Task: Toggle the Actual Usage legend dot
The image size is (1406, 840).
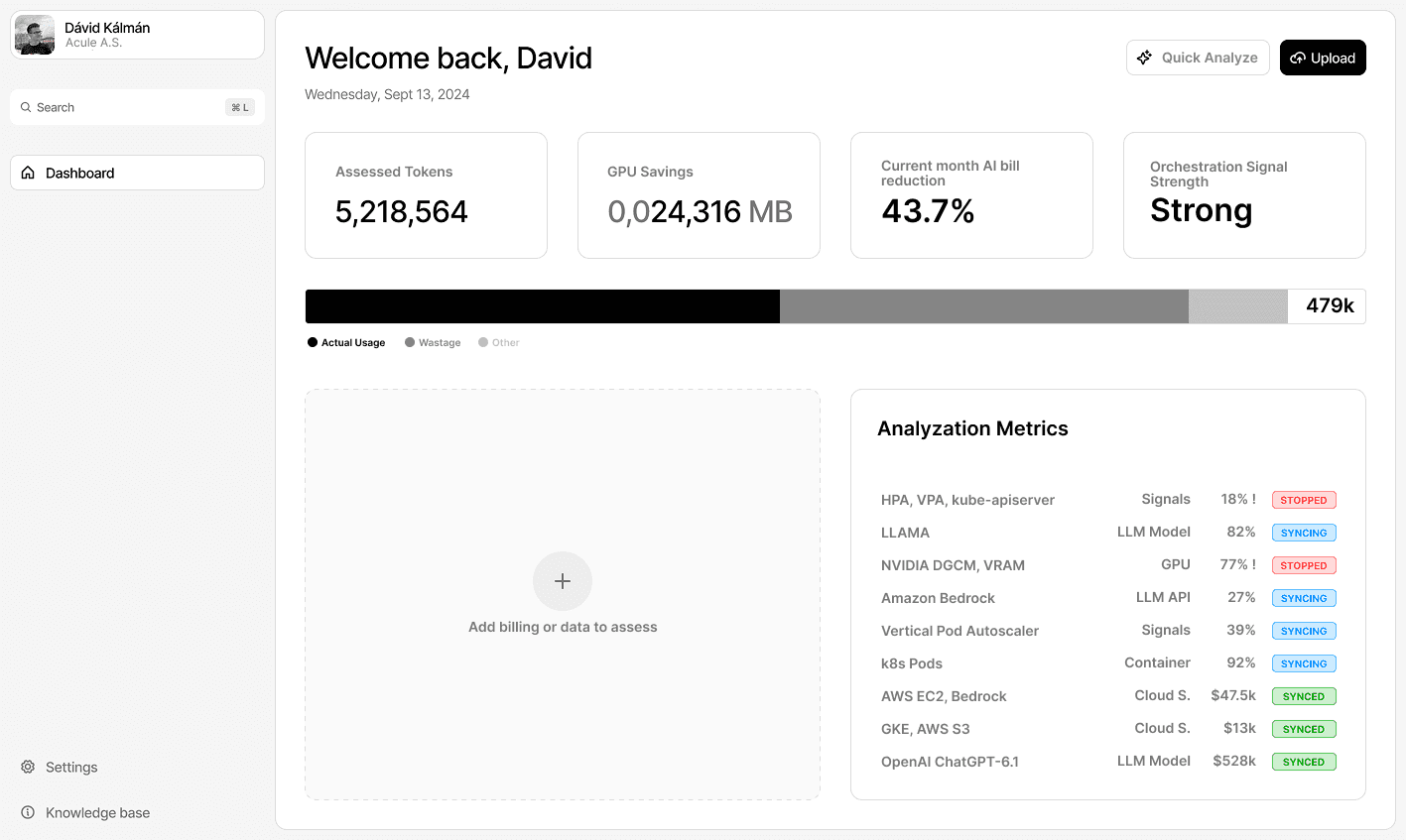Action: [312, 342]
